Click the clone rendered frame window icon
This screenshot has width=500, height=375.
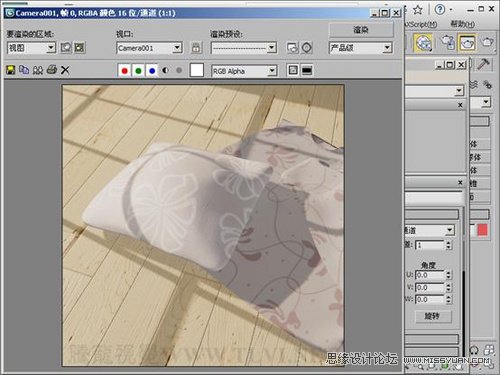pos(38,70)
